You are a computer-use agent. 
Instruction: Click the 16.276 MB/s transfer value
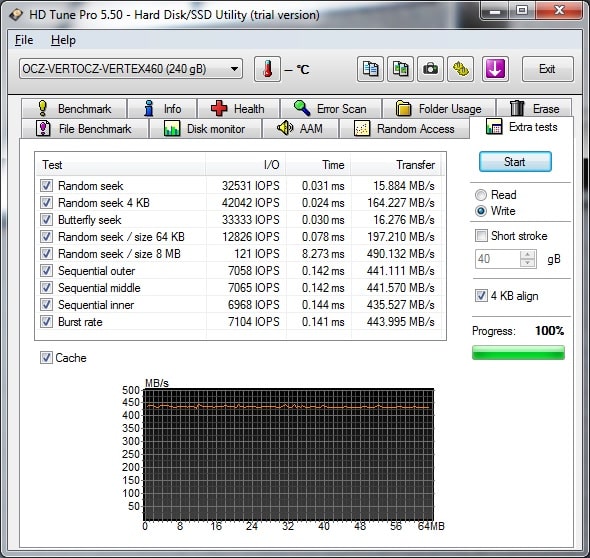pos(404,220)
